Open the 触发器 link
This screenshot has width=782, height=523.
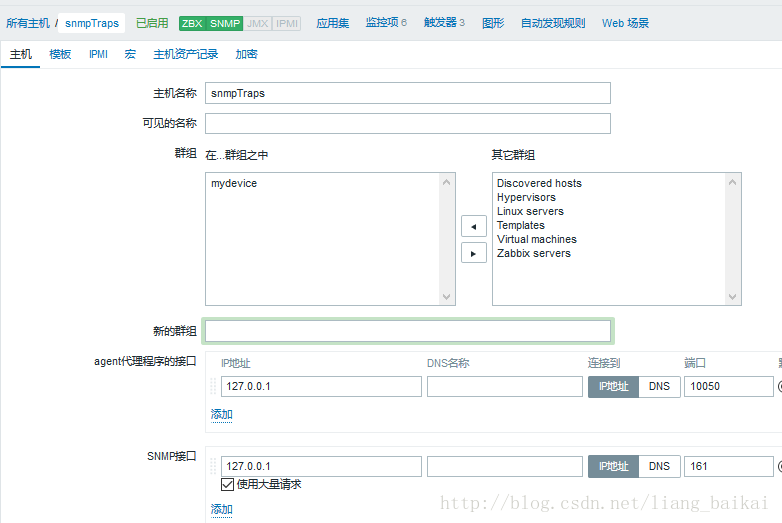444,23
